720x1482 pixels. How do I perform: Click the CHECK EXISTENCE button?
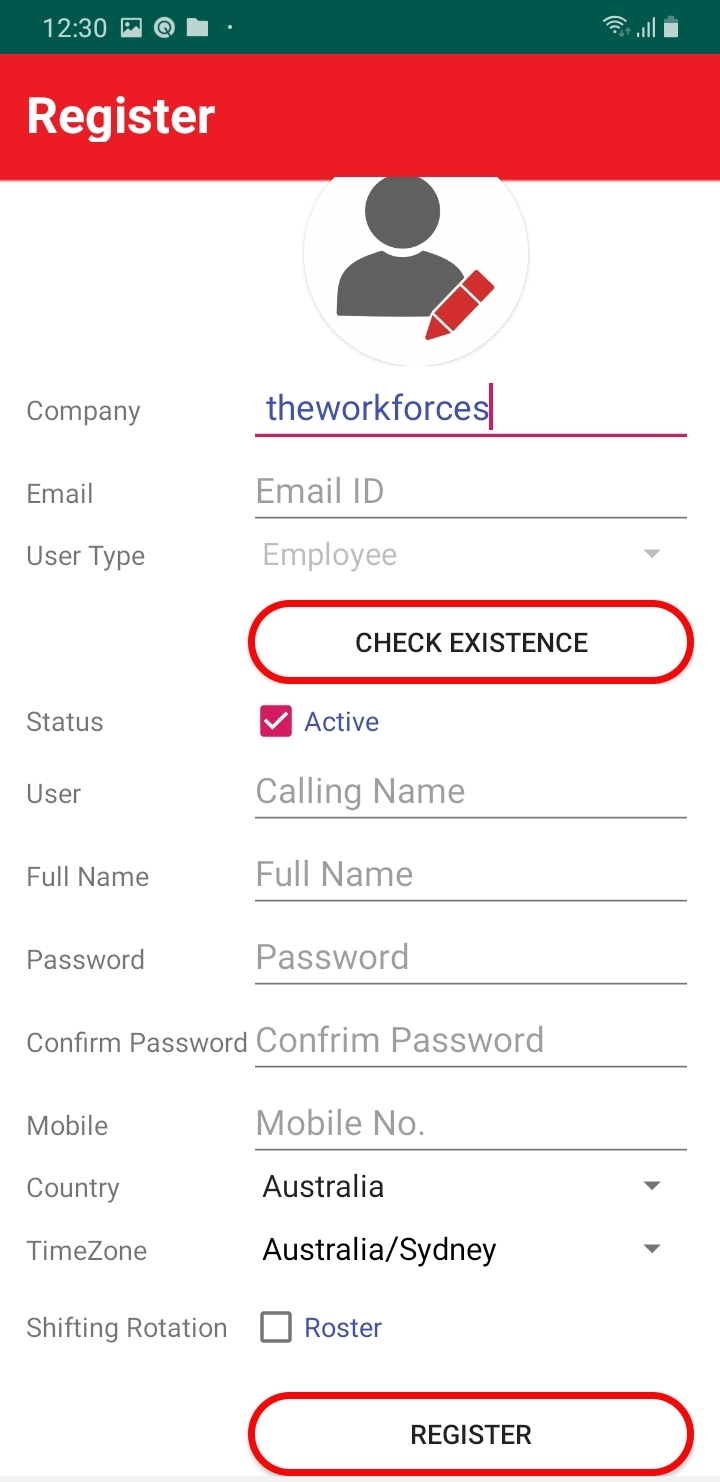click(x=471, y=642)
